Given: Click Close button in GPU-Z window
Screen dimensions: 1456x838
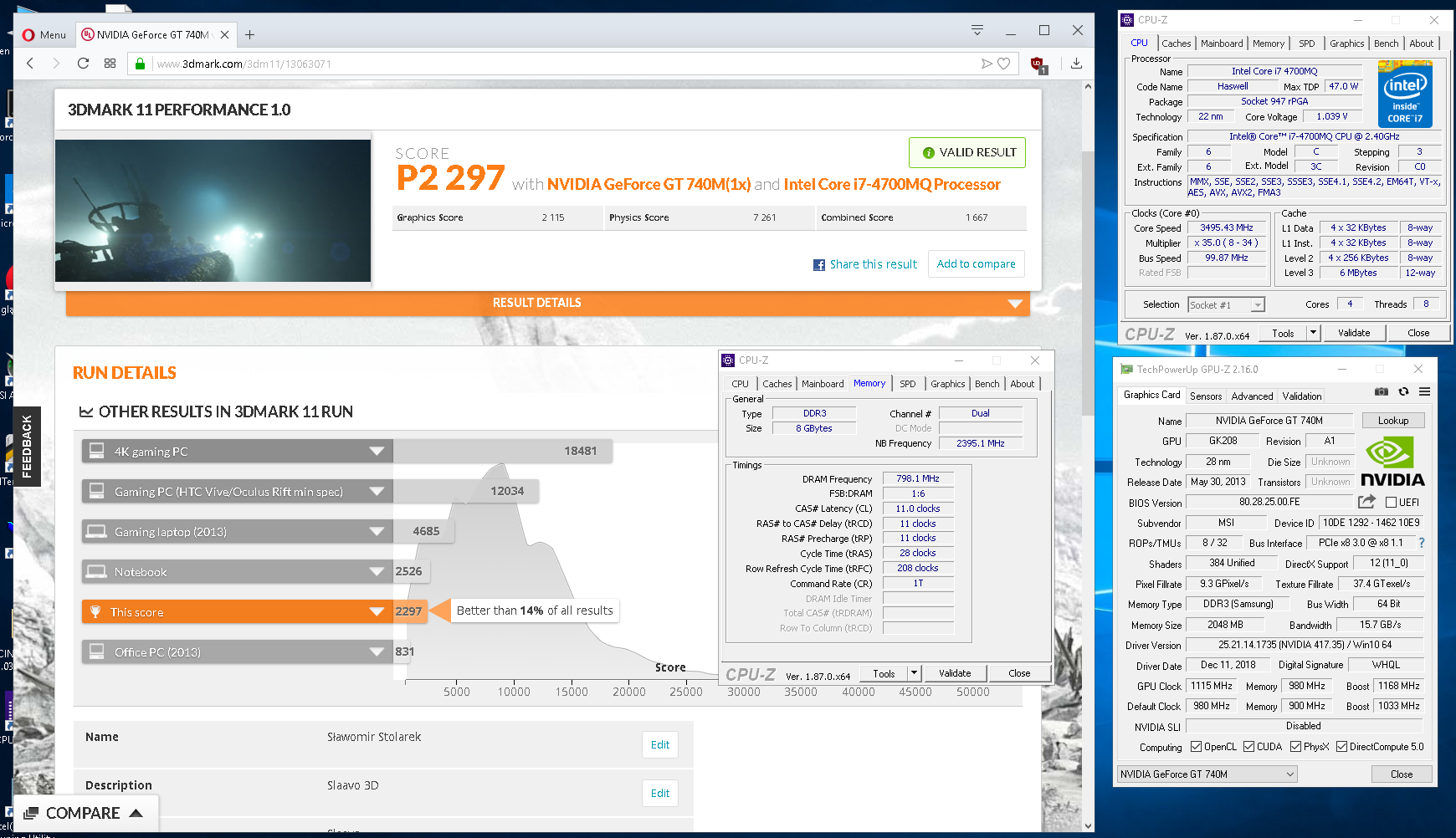Looking at the screenshot, I should click(x=1402, y=774).
